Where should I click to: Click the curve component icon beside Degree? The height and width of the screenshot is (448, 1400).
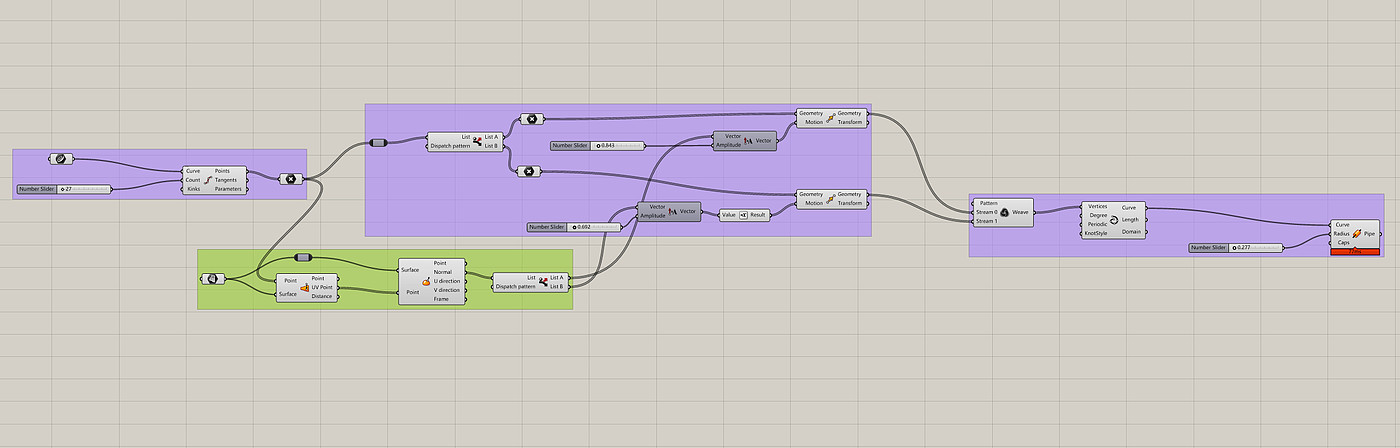click(1115, 219)
